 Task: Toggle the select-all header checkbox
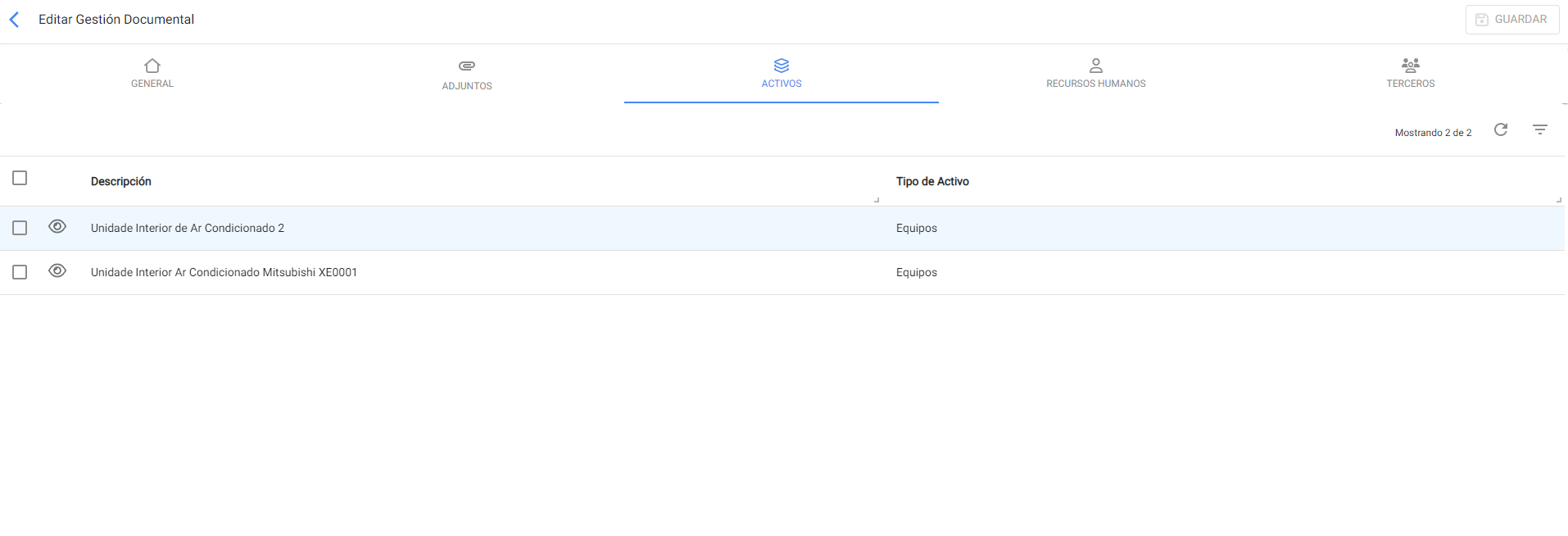point(20,178)
